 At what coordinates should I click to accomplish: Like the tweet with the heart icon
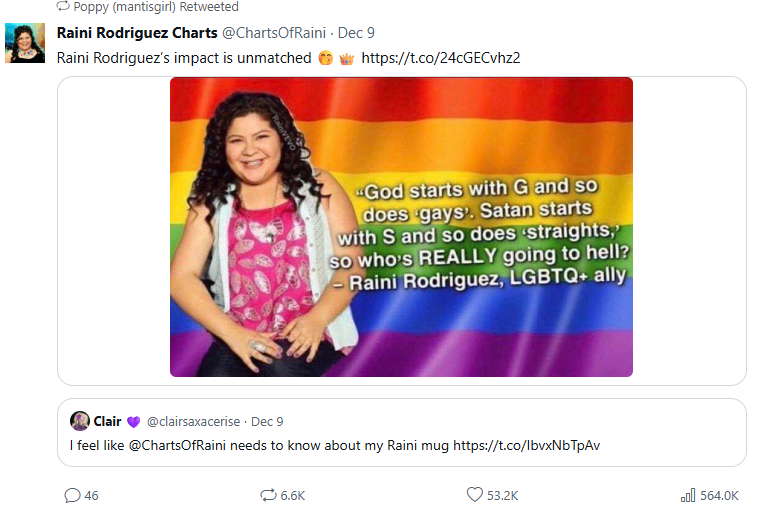tap(475, 494)
